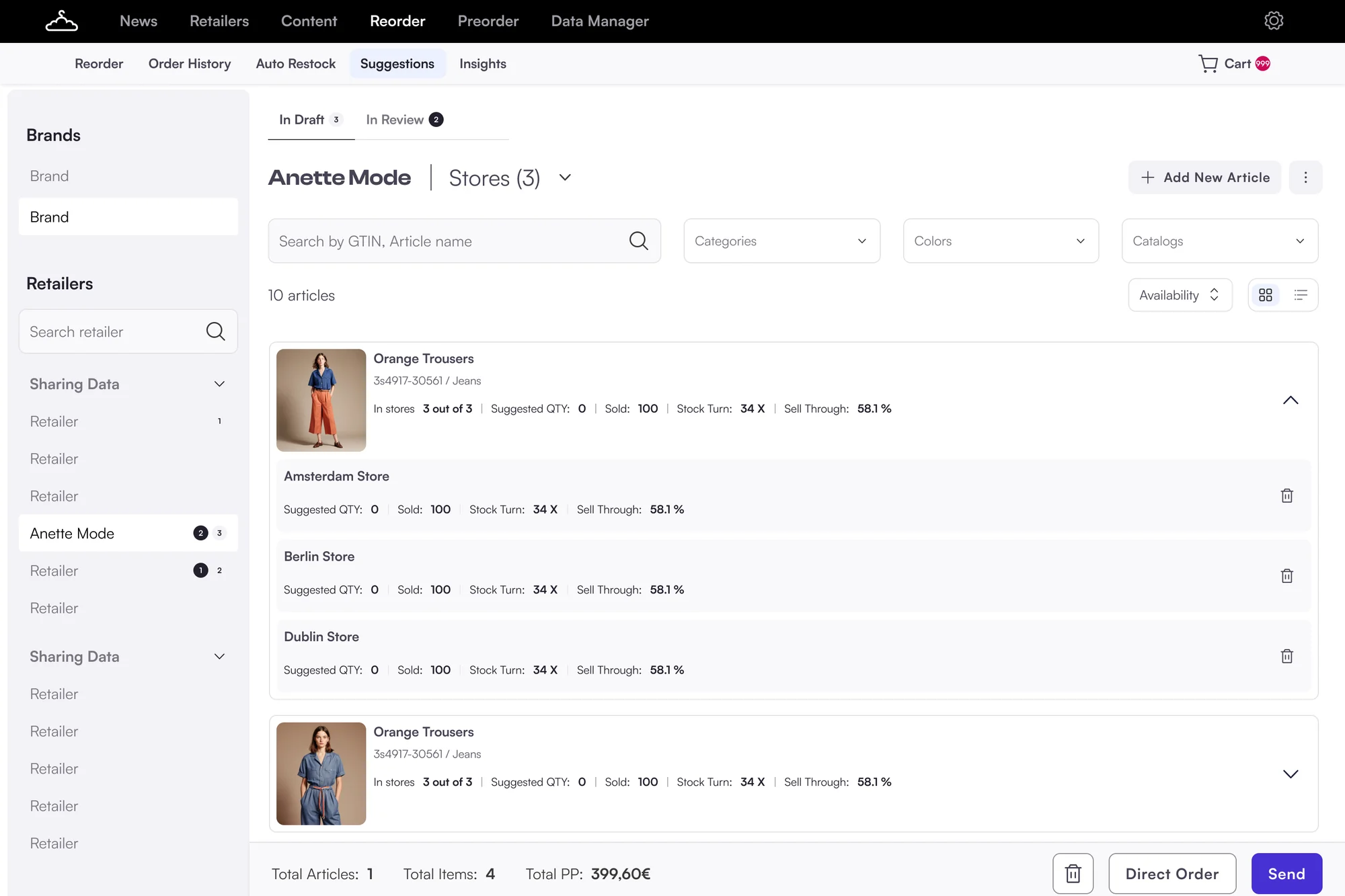
Task: Open Data Manager in top navigation
Action: click(x=600, y=21)
